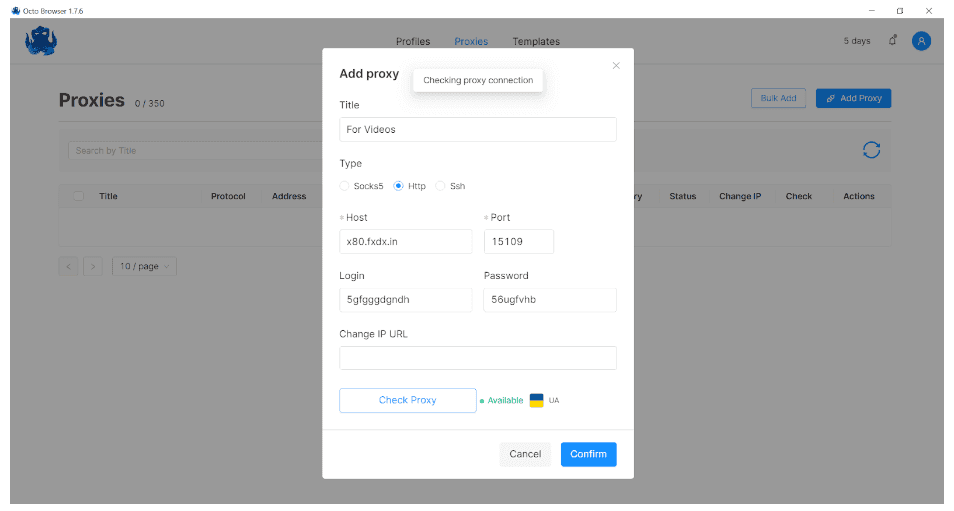This screenshot has width=954, height=511.
Task: Go to the next page arrow
Action: click(x=92, y=267)
